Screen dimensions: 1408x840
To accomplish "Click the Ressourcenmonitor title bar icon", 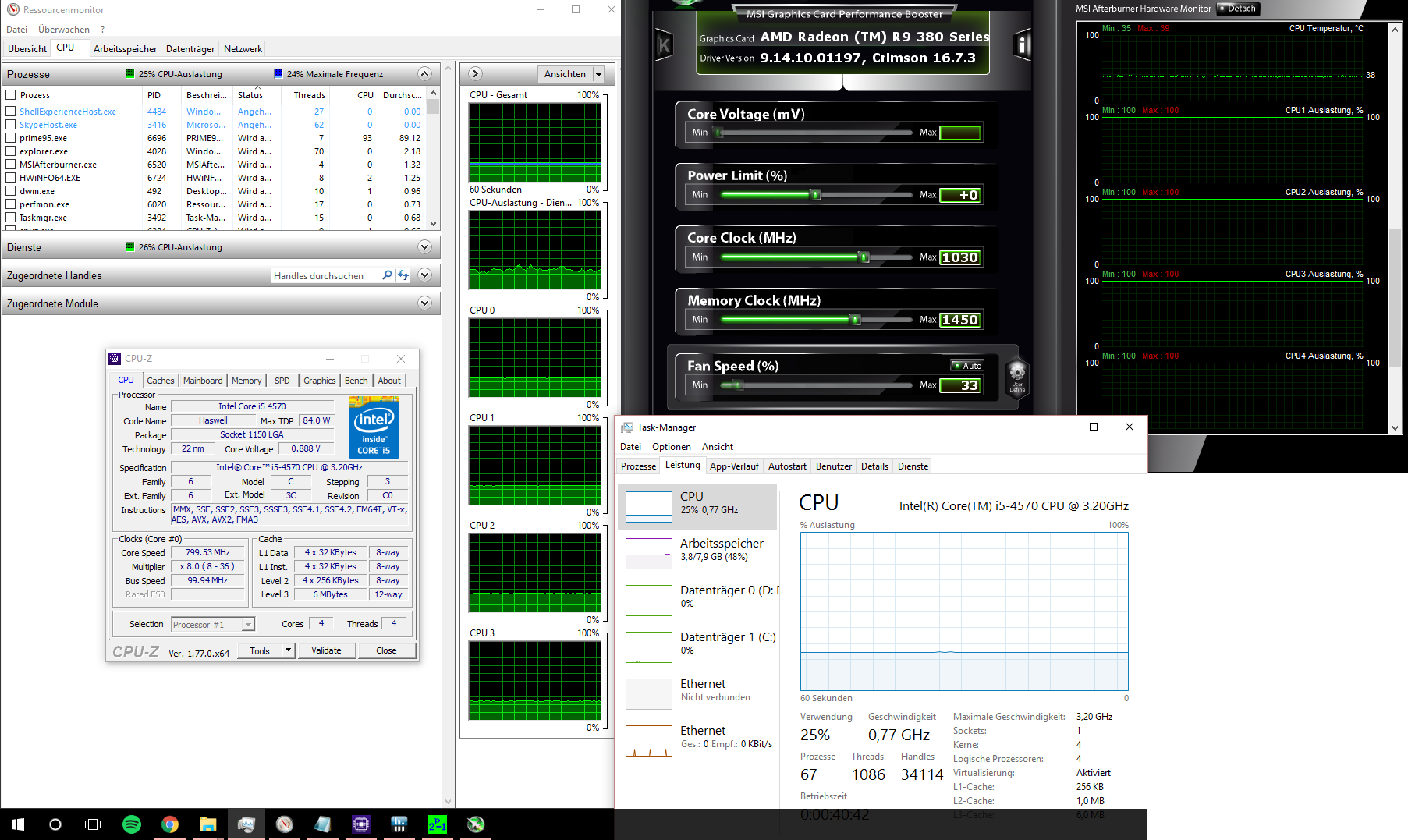I will pyautogui.click(x=13, y=10).
